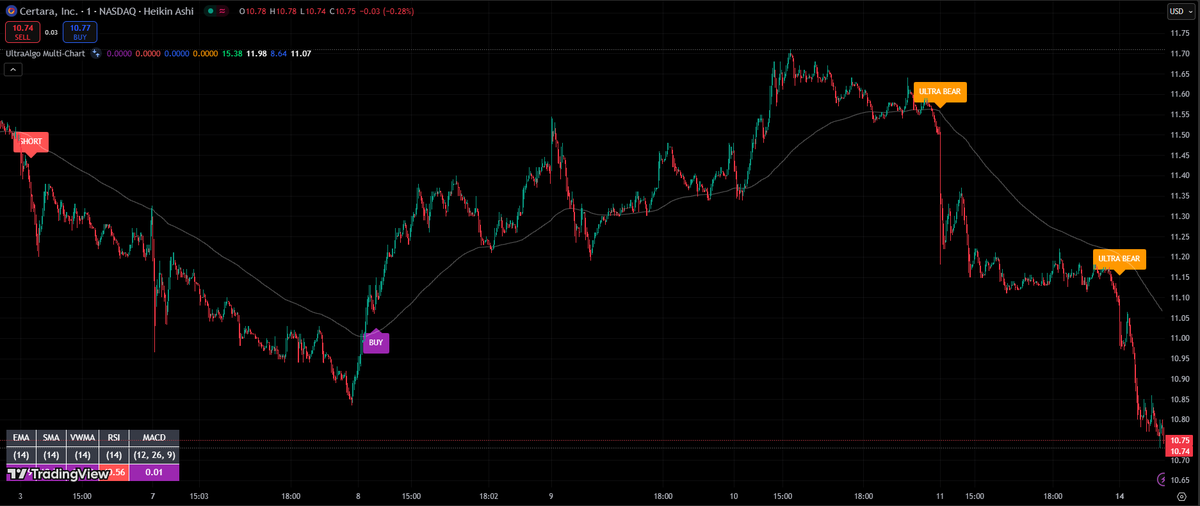
Task: Click the 11.50 price axis label
Action: pyautogui.click(x=1179, y=135)
